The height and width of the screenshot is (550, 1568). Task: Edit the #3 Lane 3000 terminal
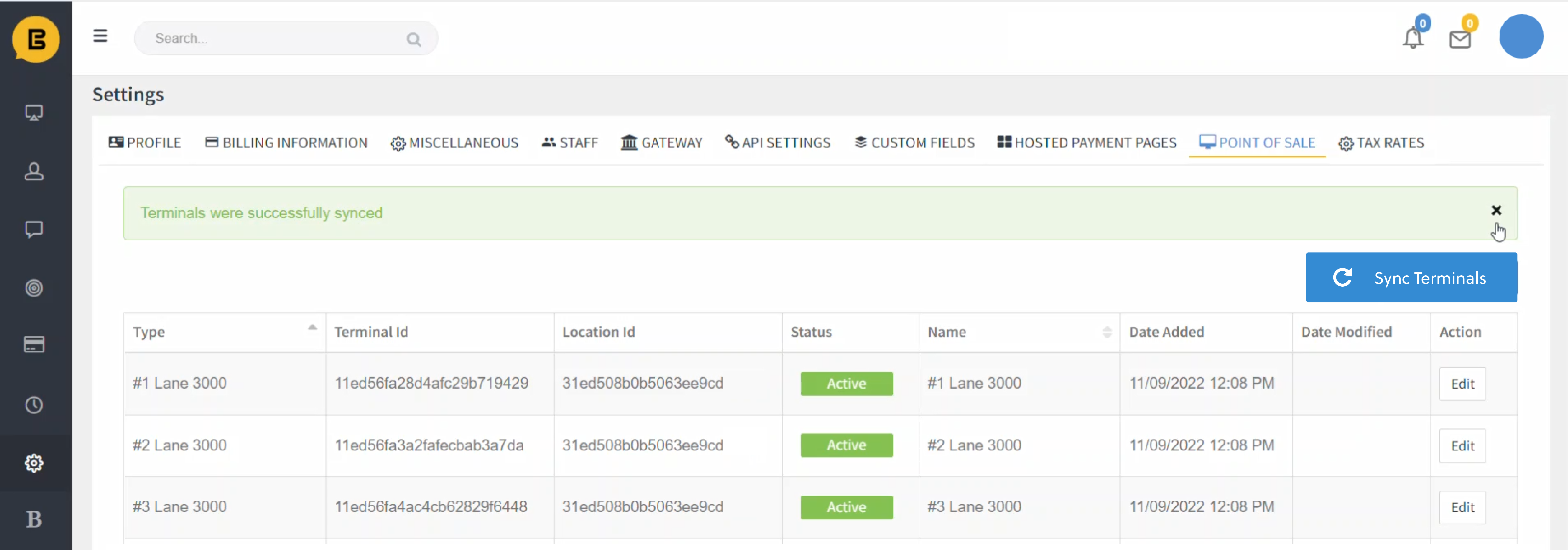pyautogui.click(x=1462, y=507)
